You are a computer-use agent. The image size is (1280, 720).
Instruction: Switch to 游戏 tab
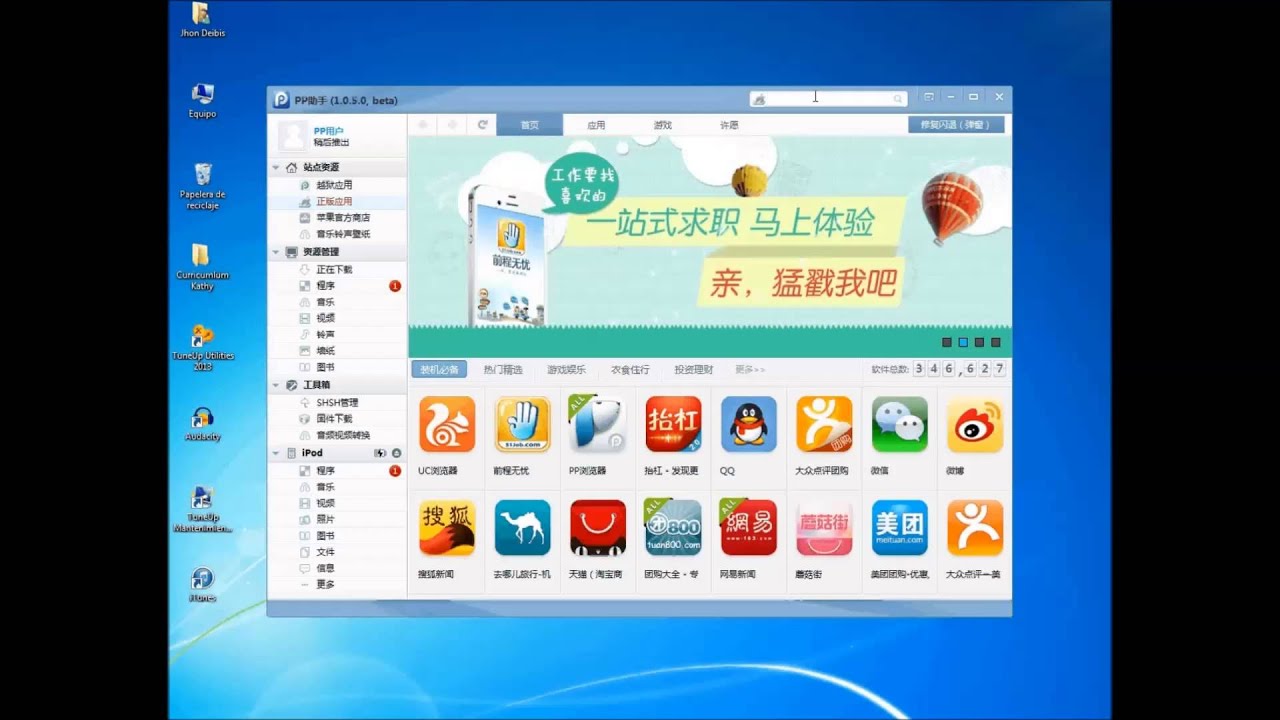click(x=662, y=125)
